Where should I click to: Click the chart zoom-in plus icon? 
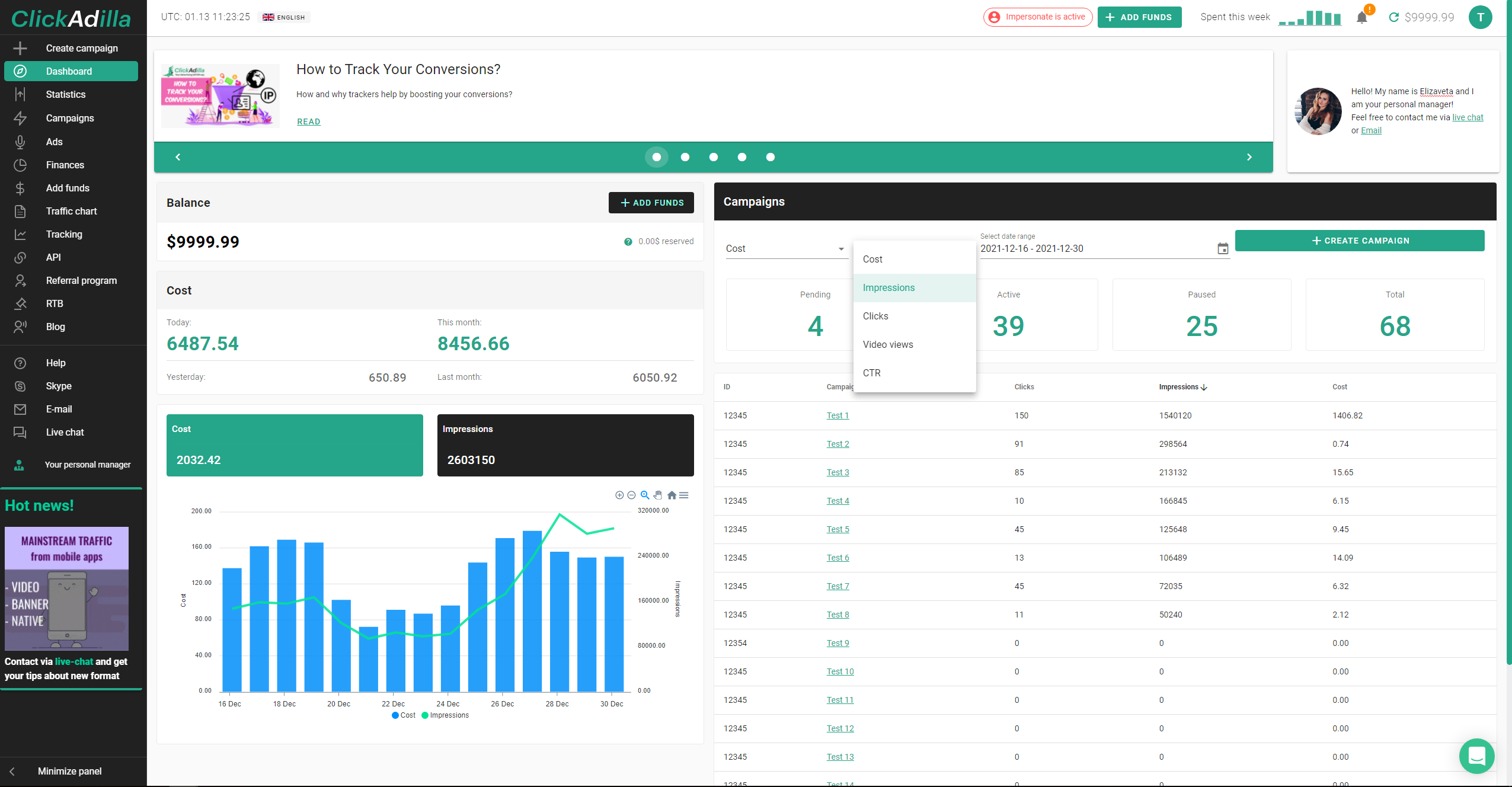pos(619,495)
